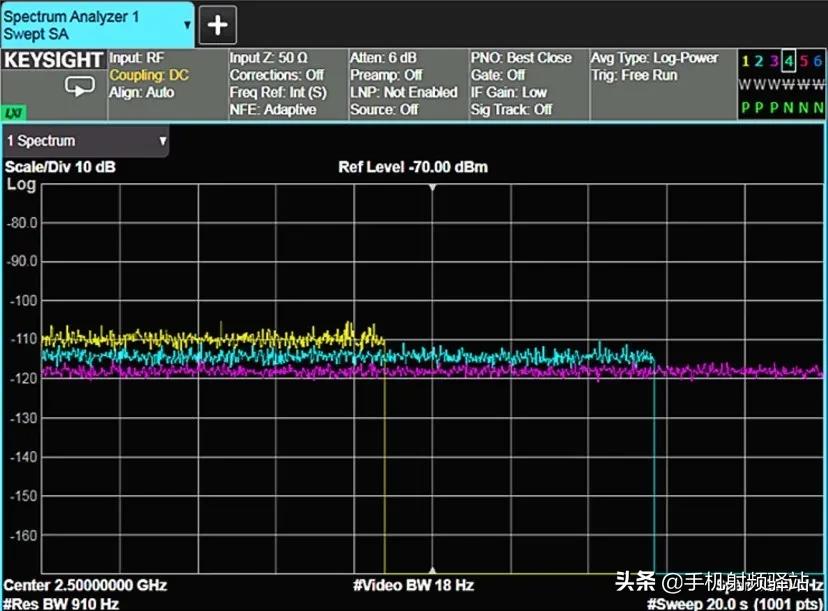The image size is (828, 611).
Task: Click the Ref Level -70.00 dBm label
Action: click(x=412, y=167)
